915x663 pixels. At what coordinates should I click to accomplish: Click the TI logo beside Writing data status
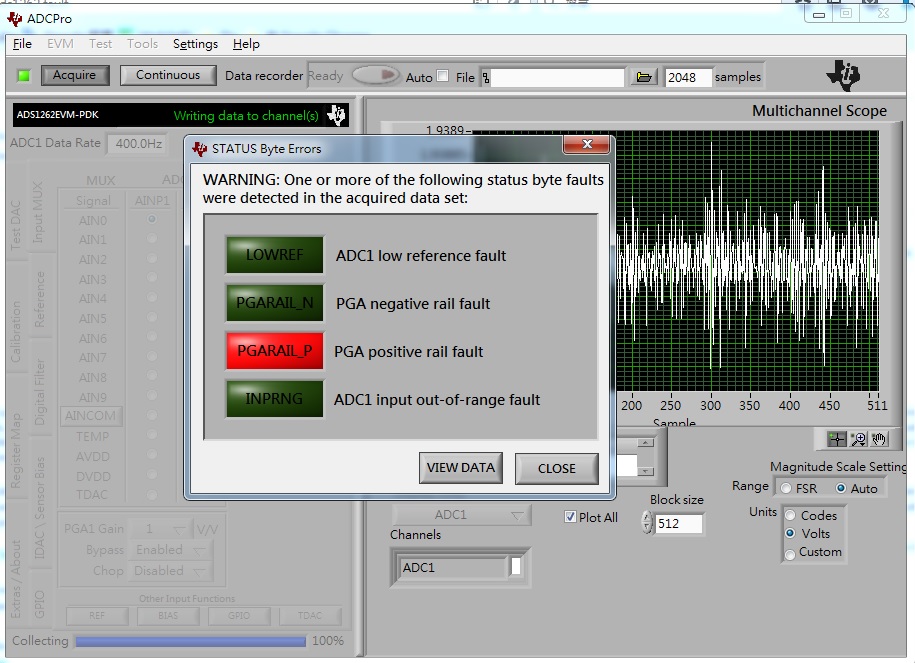point(336,115)
